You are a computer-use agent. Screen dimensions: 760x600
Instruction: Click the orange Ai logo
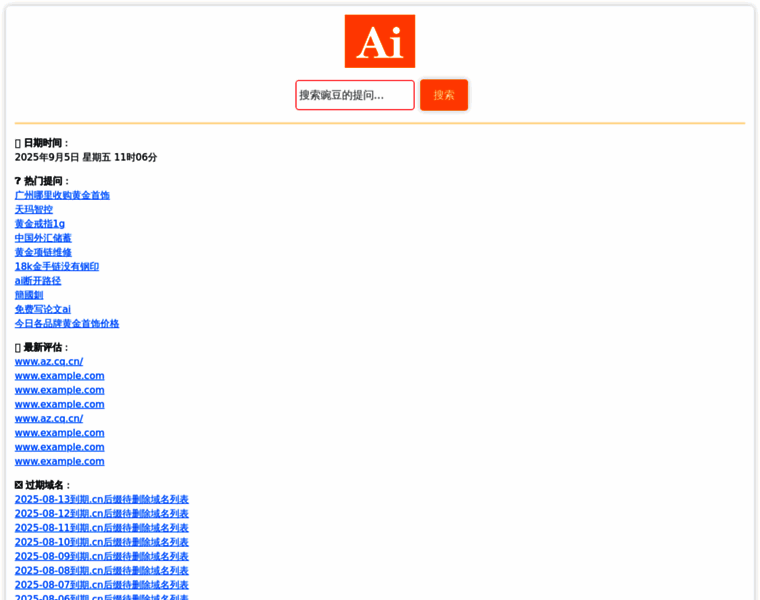tap(380, 41)
